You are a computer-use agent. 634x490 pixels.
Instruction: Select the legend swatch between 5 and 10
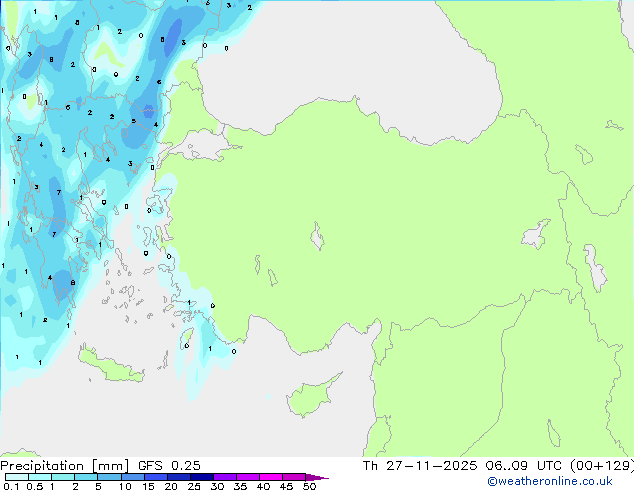pyautogui.click(x=109, y=477)
